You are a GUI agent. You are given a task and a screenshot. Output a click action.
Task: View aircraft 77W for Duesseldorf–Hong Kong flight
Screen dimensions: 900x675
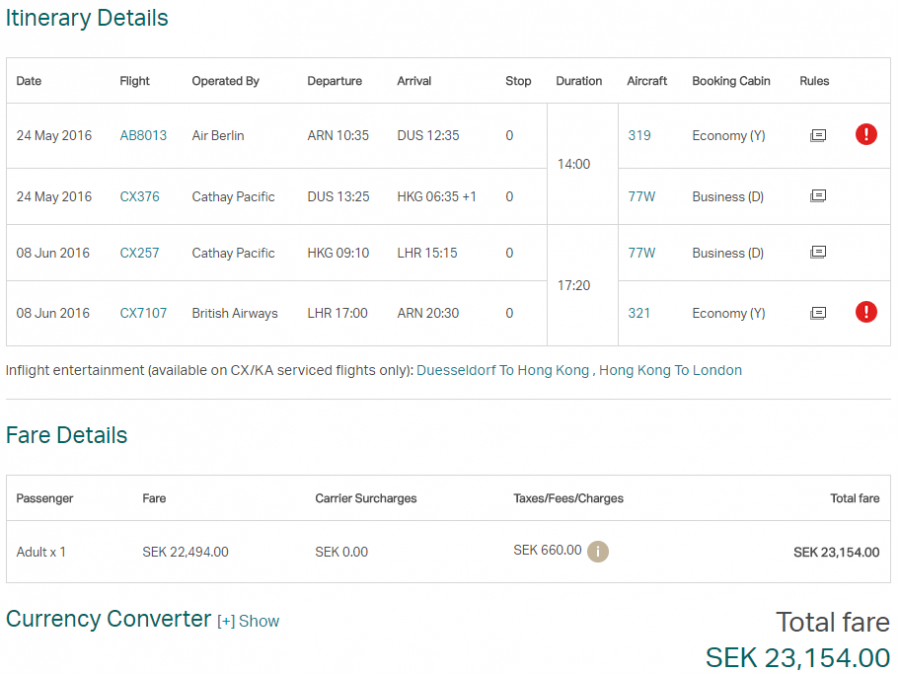[x=641, y=197]
